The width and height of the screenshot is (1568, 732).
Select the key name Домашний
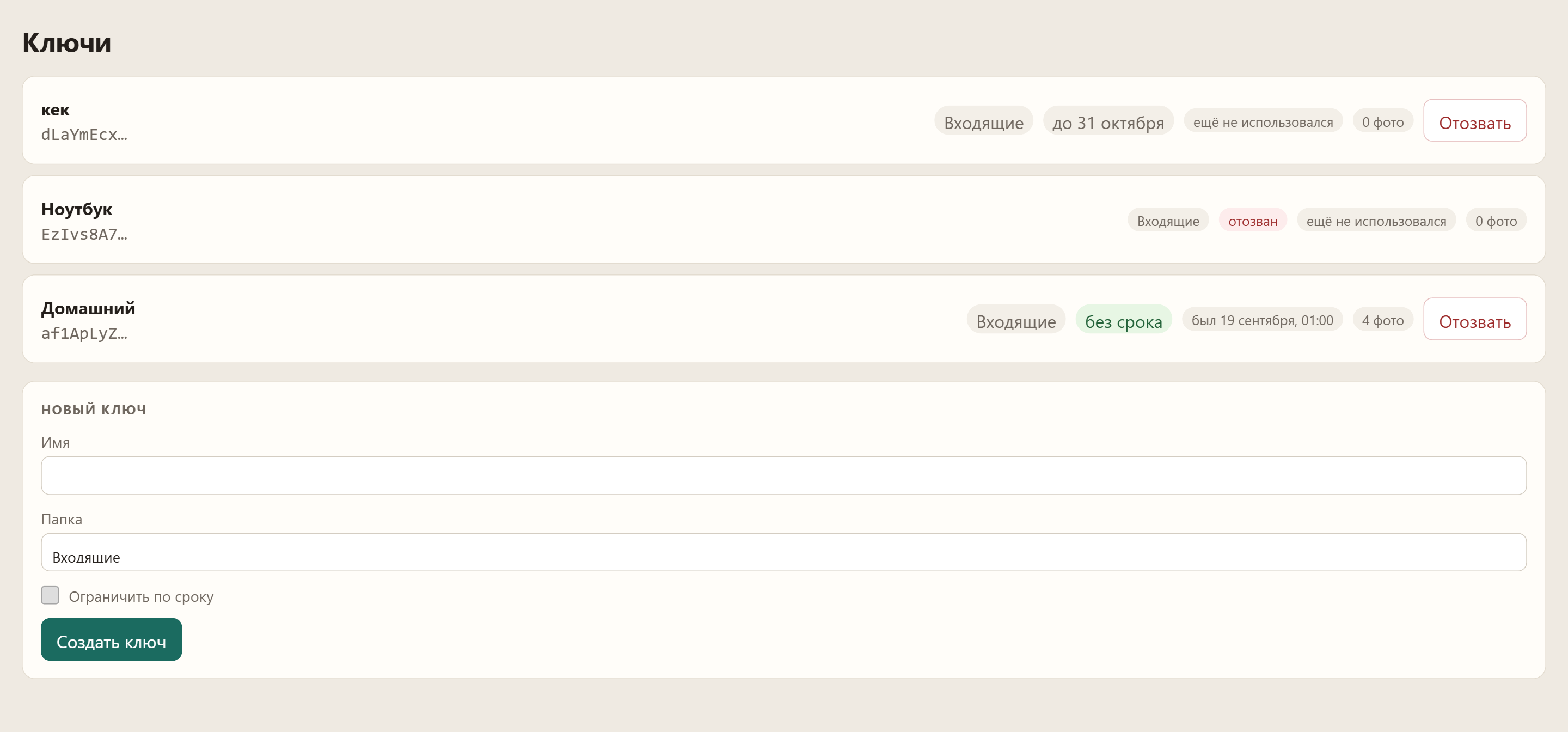click(88, 308)
